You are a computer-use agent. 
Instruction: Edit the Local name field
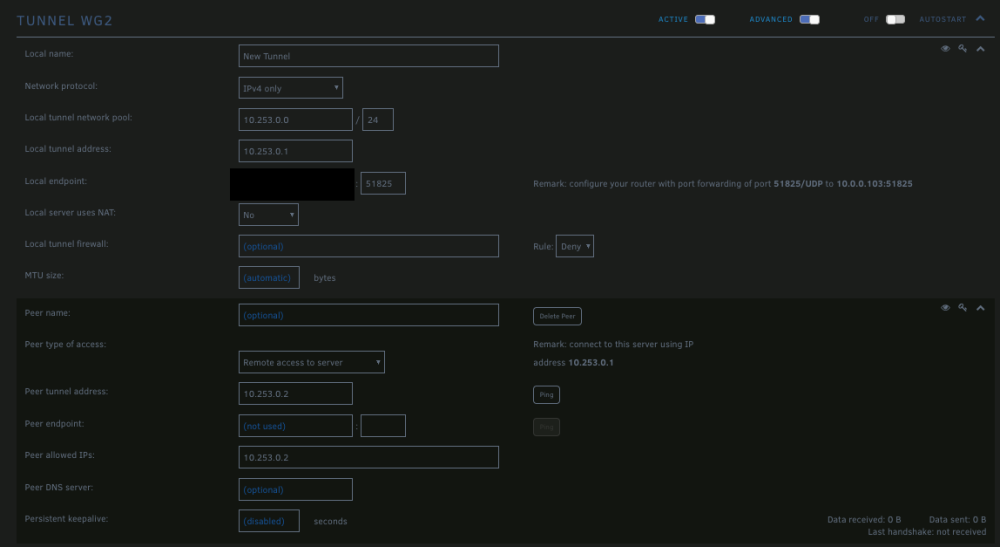coord(369,55)
